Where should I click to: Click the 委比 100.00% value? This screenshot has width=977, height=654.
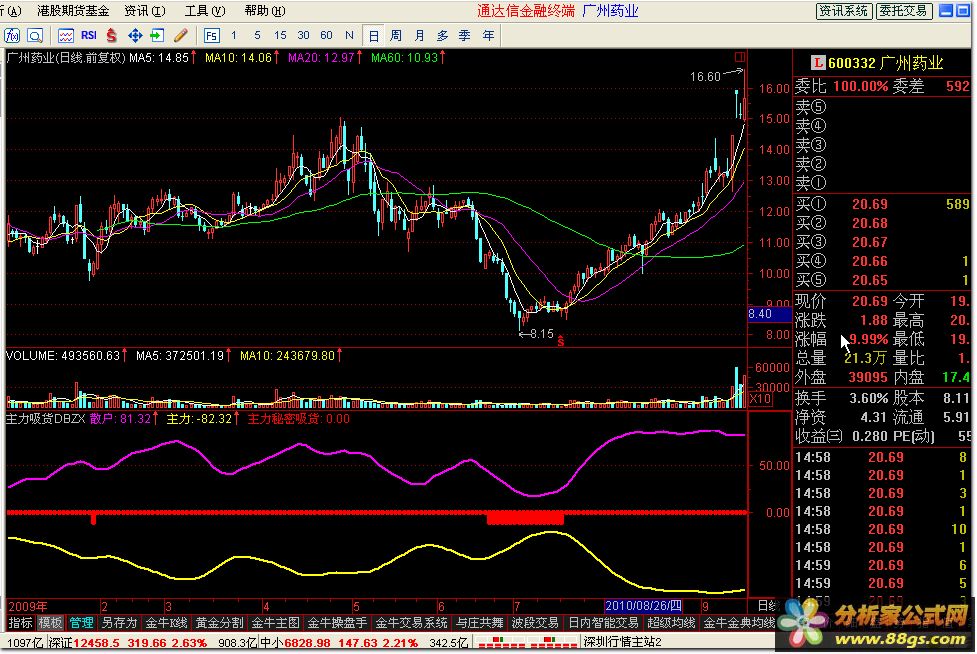click(x=860, y=87)
